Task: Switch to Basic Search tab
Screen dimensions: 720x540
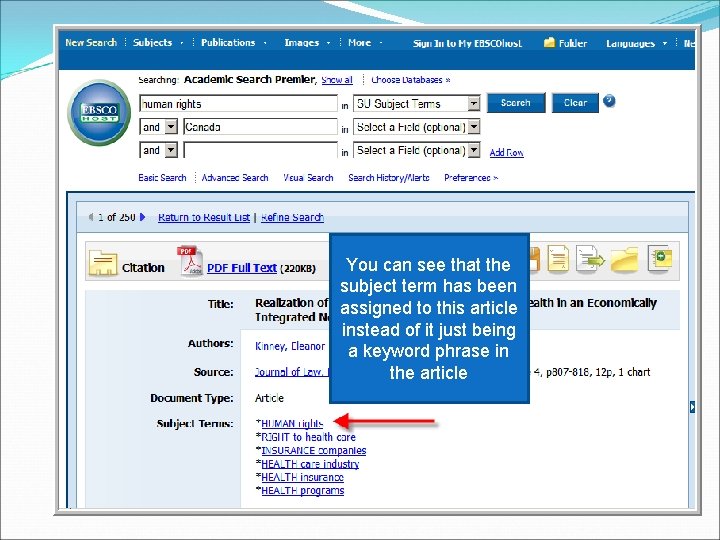Action: point(162,178)
